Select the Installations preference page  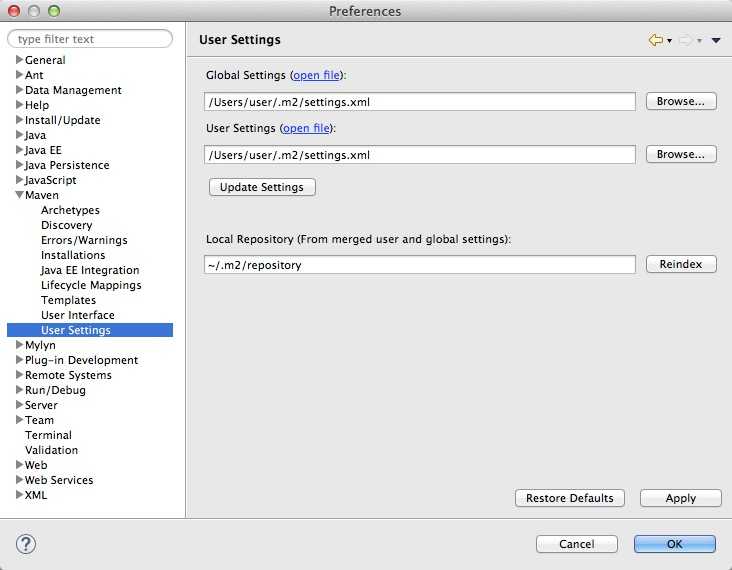(73, 255)
